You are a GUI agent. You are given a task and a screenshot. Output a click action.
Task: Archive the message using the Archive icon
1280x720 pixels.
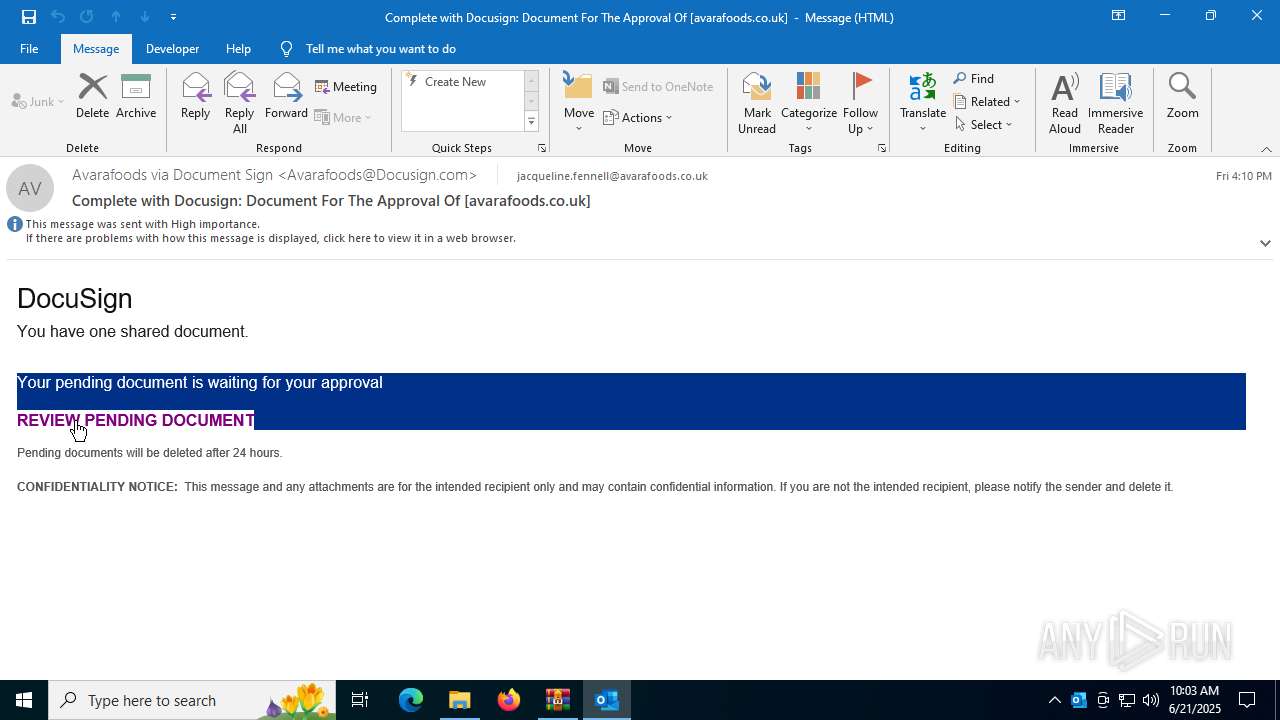pos(136,96)
